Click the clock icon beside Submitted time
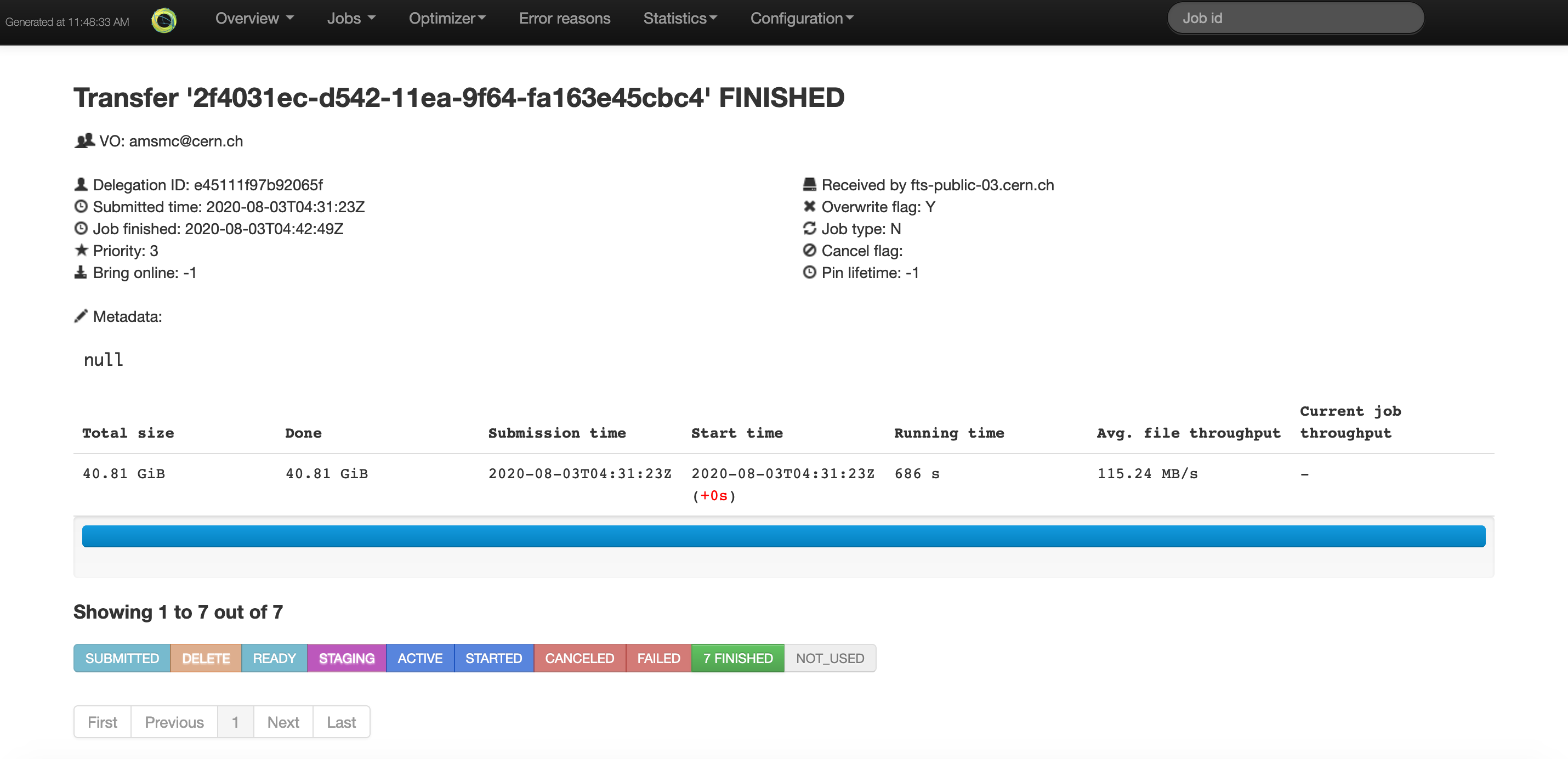 click(x=81, y=206)
